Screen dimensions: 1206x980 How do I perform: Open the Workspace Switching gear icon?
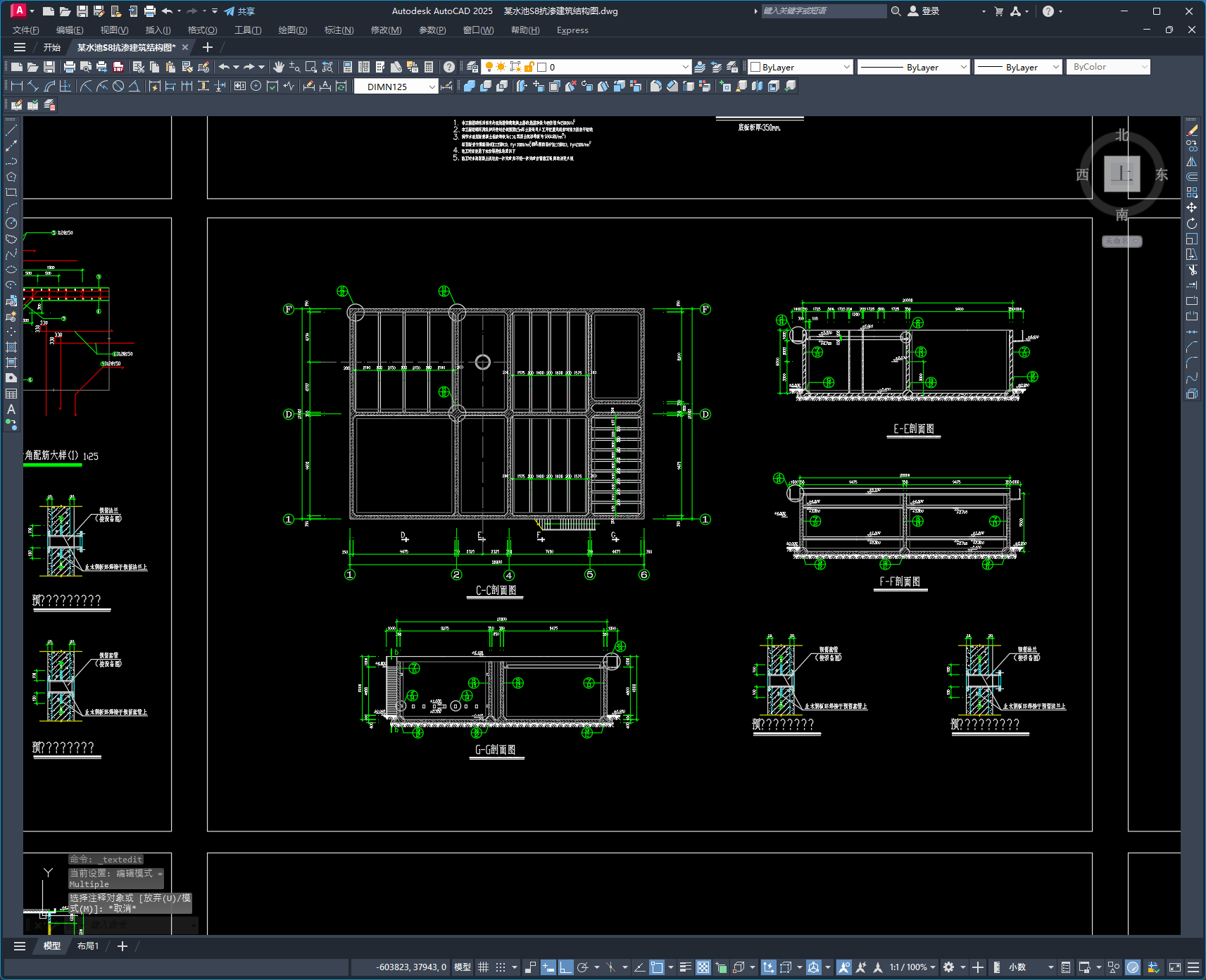(x=949, y=967)
